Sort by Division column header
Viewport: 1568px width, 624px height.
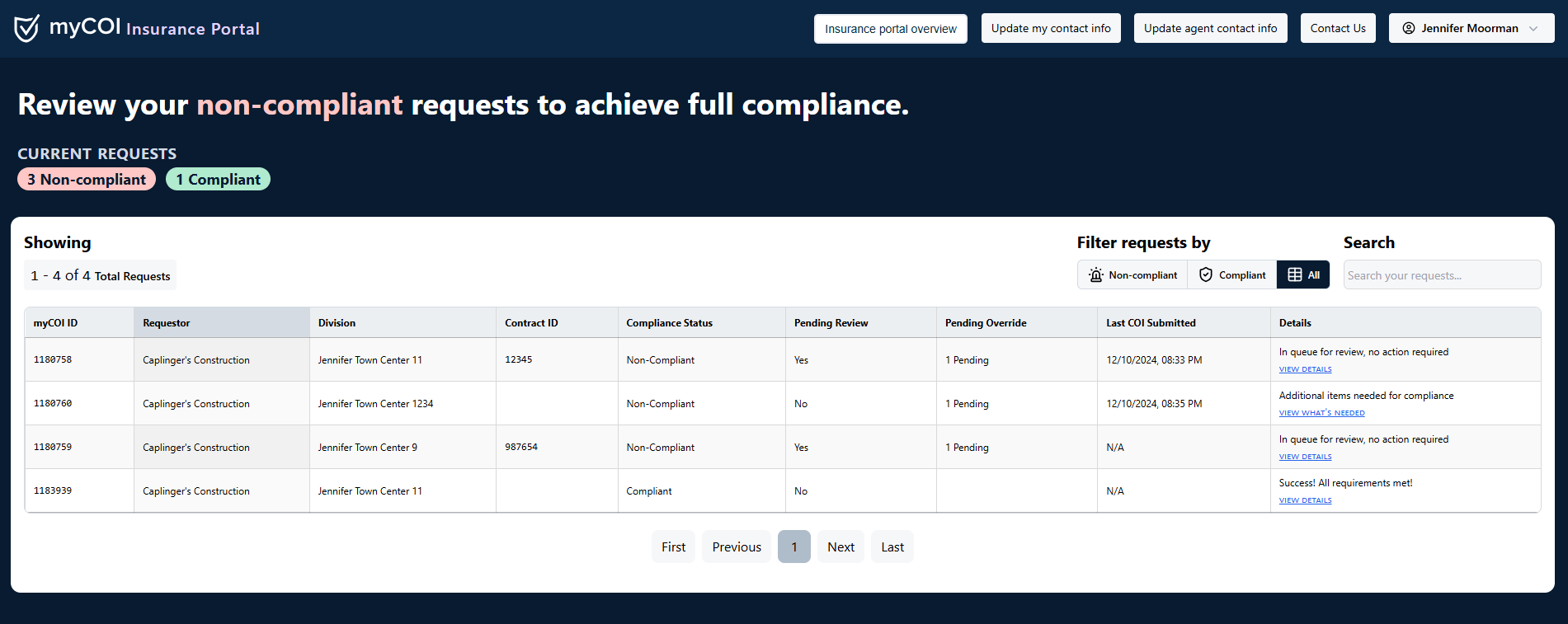[x=403, y=322]
